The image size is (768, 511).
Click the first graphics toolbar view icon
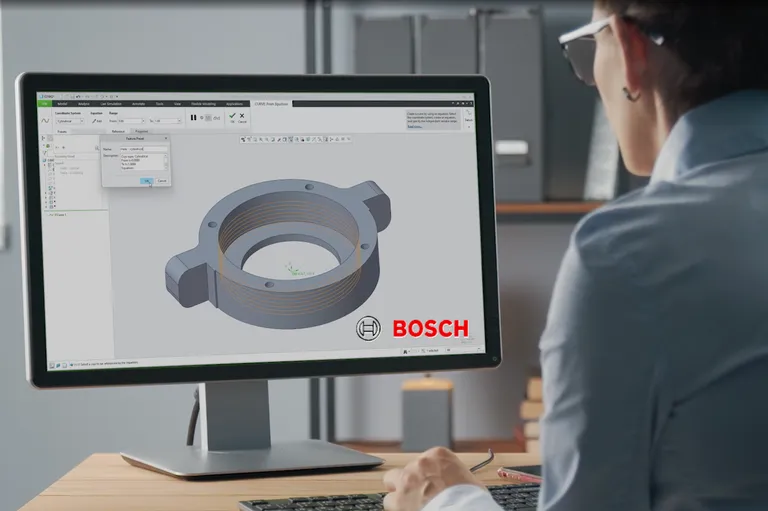click(245, 139)
